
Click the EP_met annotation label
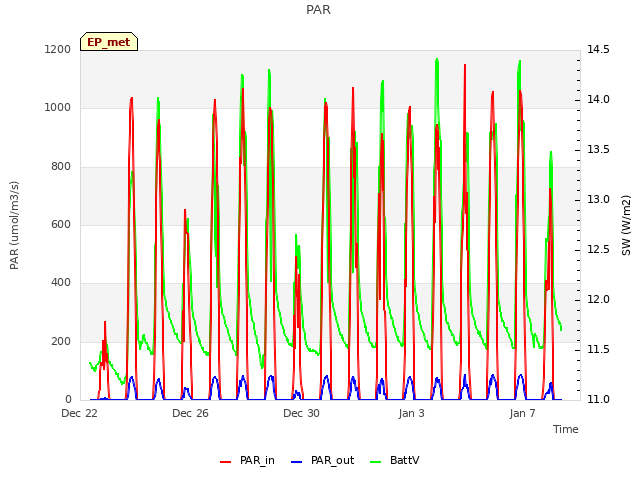point(109,42)
